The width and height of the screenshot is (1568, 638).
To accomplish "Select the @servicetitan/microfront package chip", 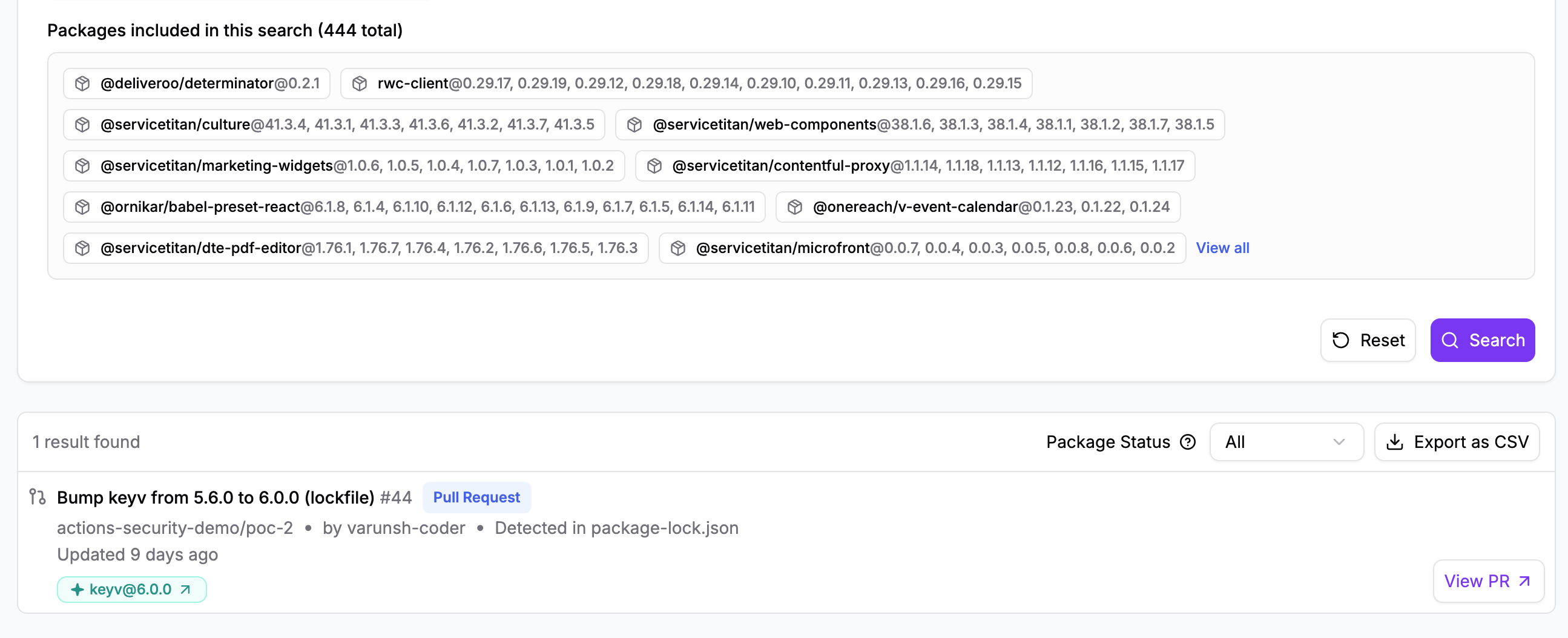I will 922,248.
